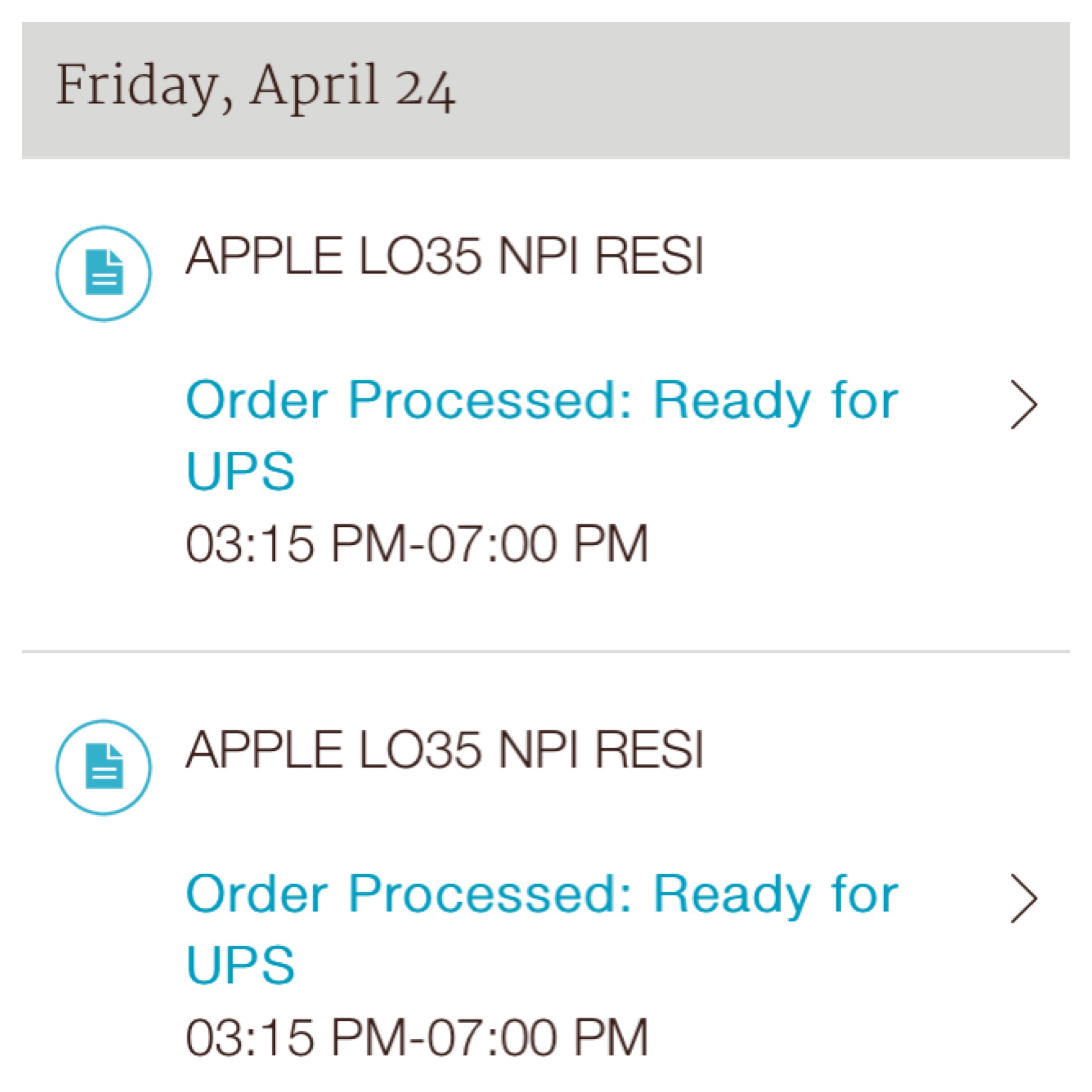The height and width of the screenshot is (1092, 1092).
Task: Tap the '07:00 PM' end time in the second entry
Action: (x=537, y=1037)
